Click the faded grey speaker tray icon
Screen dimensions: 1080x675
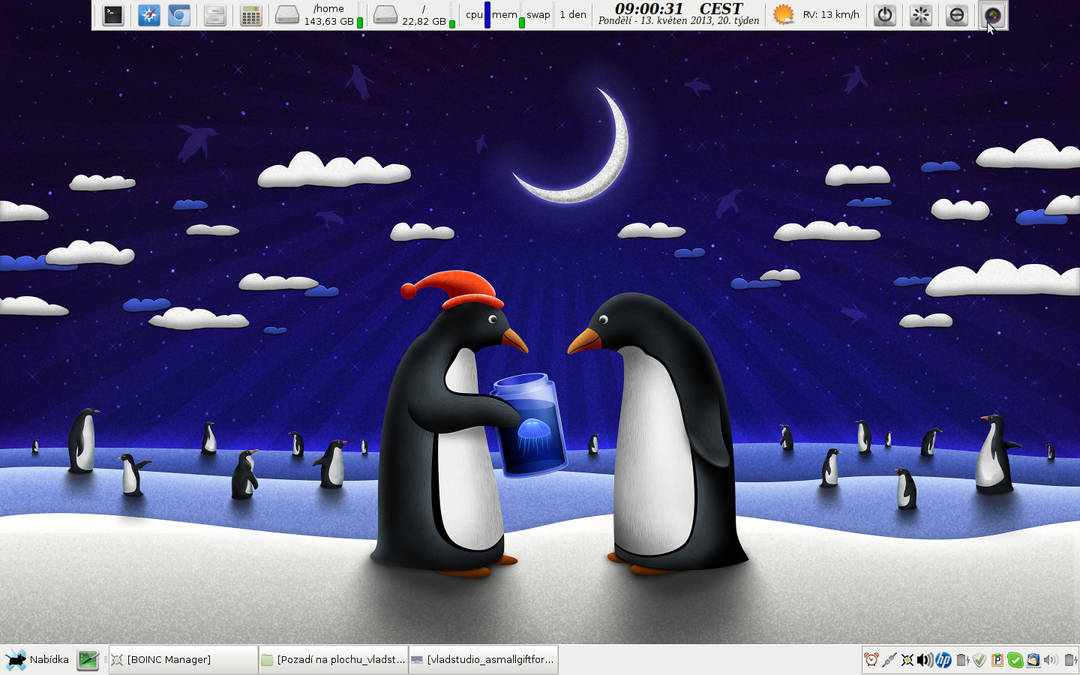[x=1050, y=660]
